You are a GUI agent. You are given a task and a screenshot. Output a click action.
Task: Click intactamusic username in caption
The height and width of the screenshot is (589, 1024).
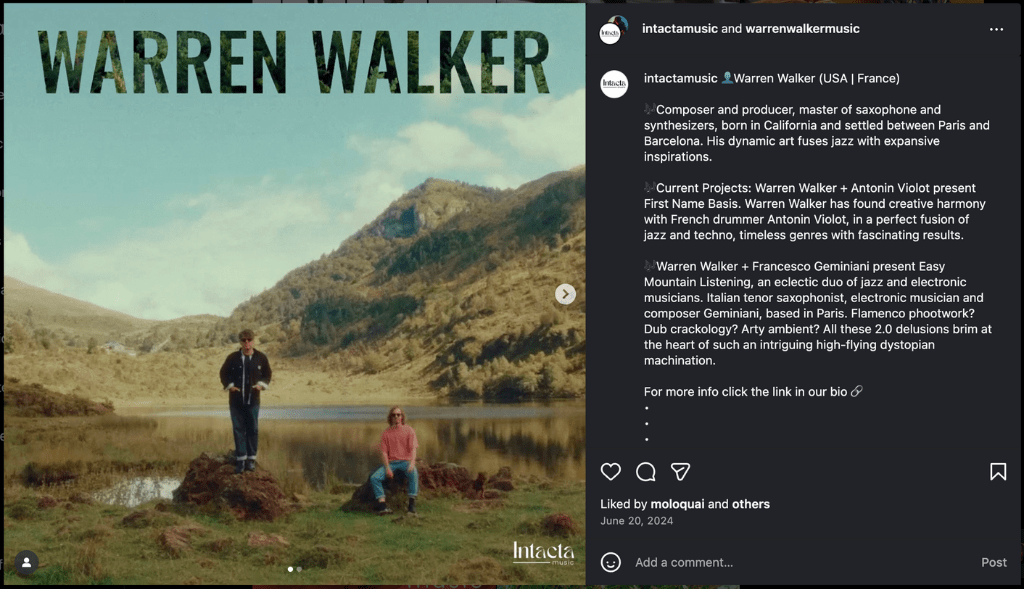(x=680, y=78)
